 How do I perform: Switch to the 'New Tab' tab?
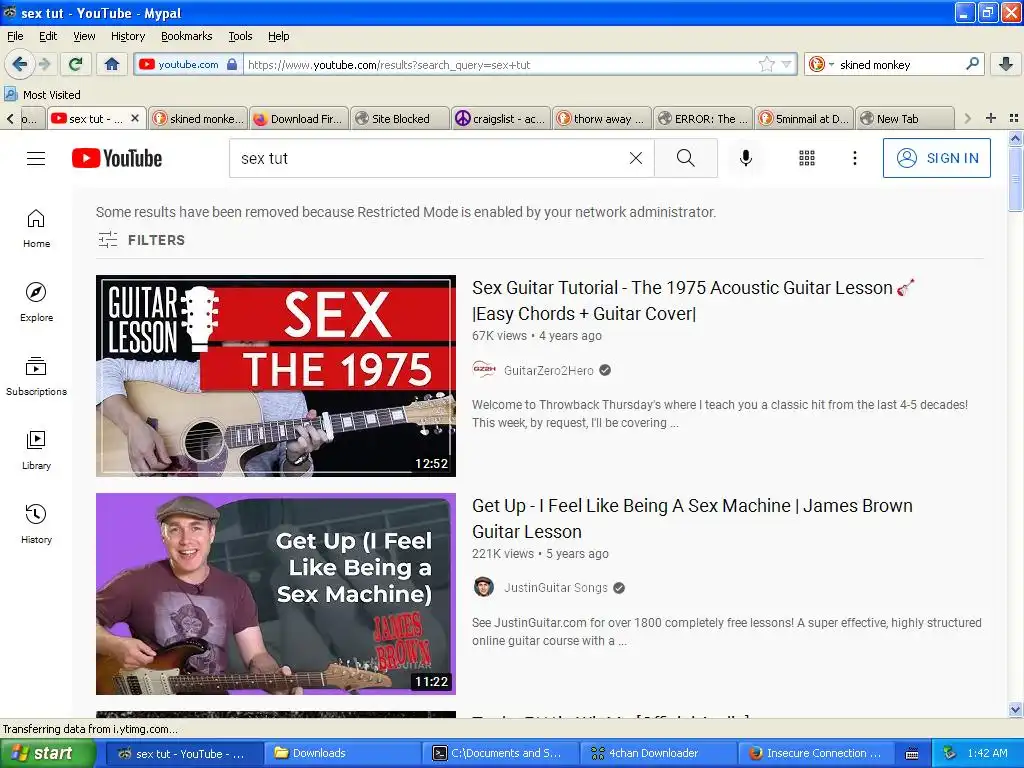pyautogui.click(x=904, y=119)
